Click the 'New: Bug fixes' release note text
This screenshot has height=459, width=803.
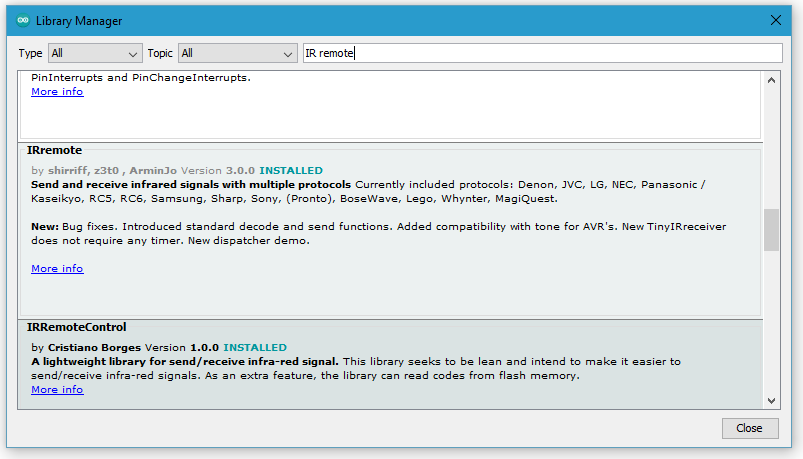coord(378,234)
